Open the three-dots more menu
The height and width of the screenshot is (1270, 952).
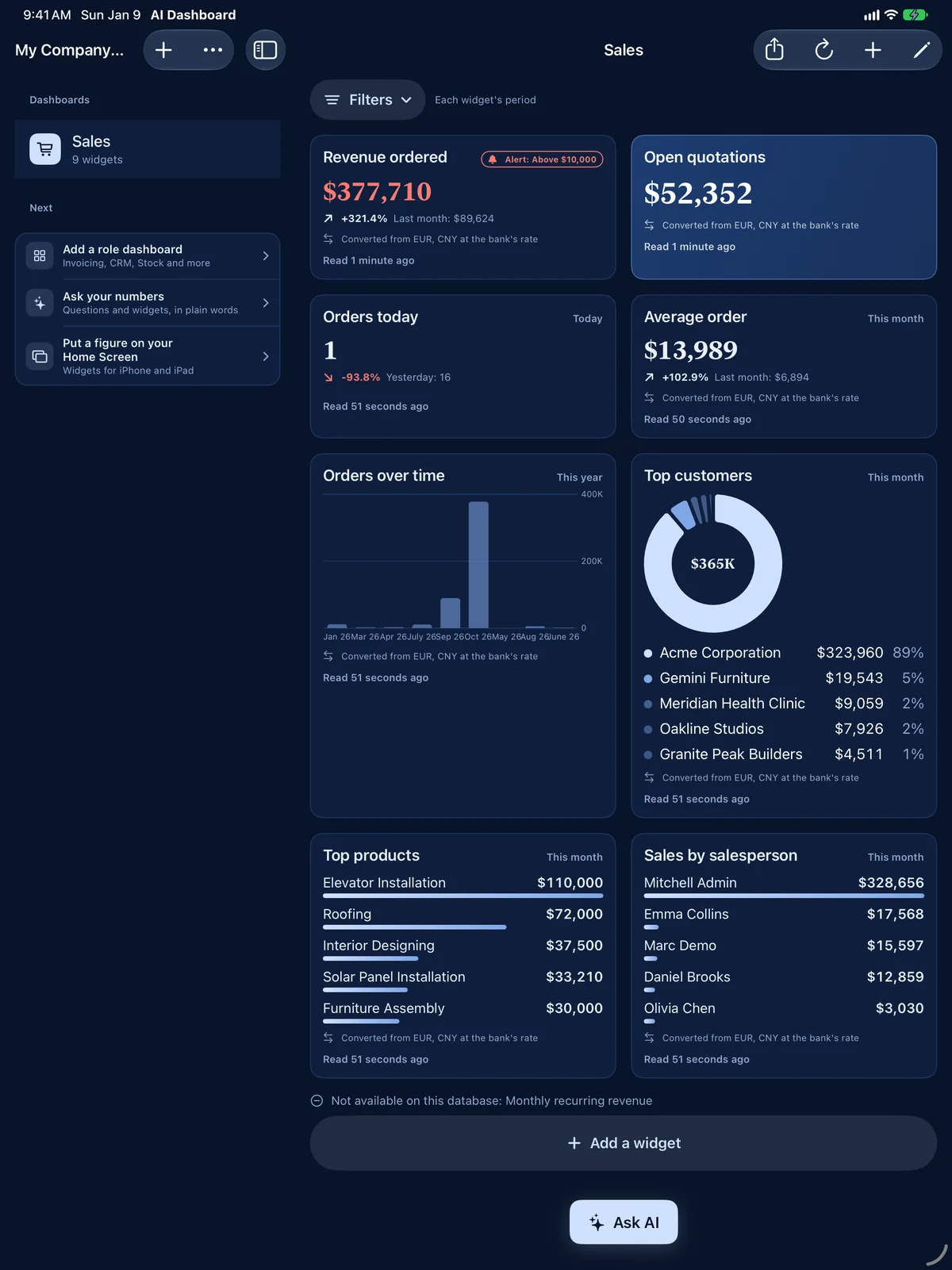coord(213,50)
